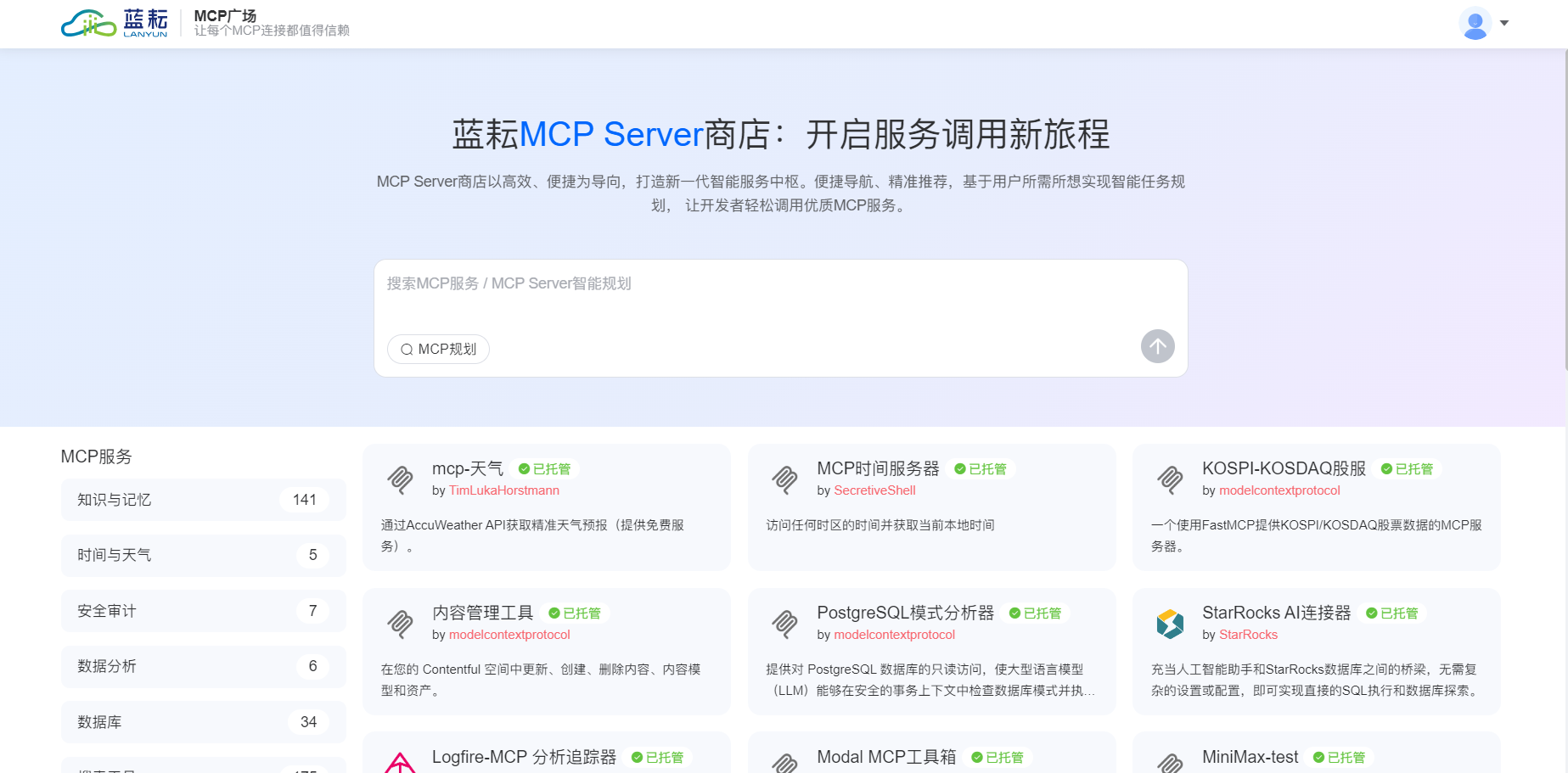Open author StarRocks link
1568x773 pixels.
[x=1248, y=635]
